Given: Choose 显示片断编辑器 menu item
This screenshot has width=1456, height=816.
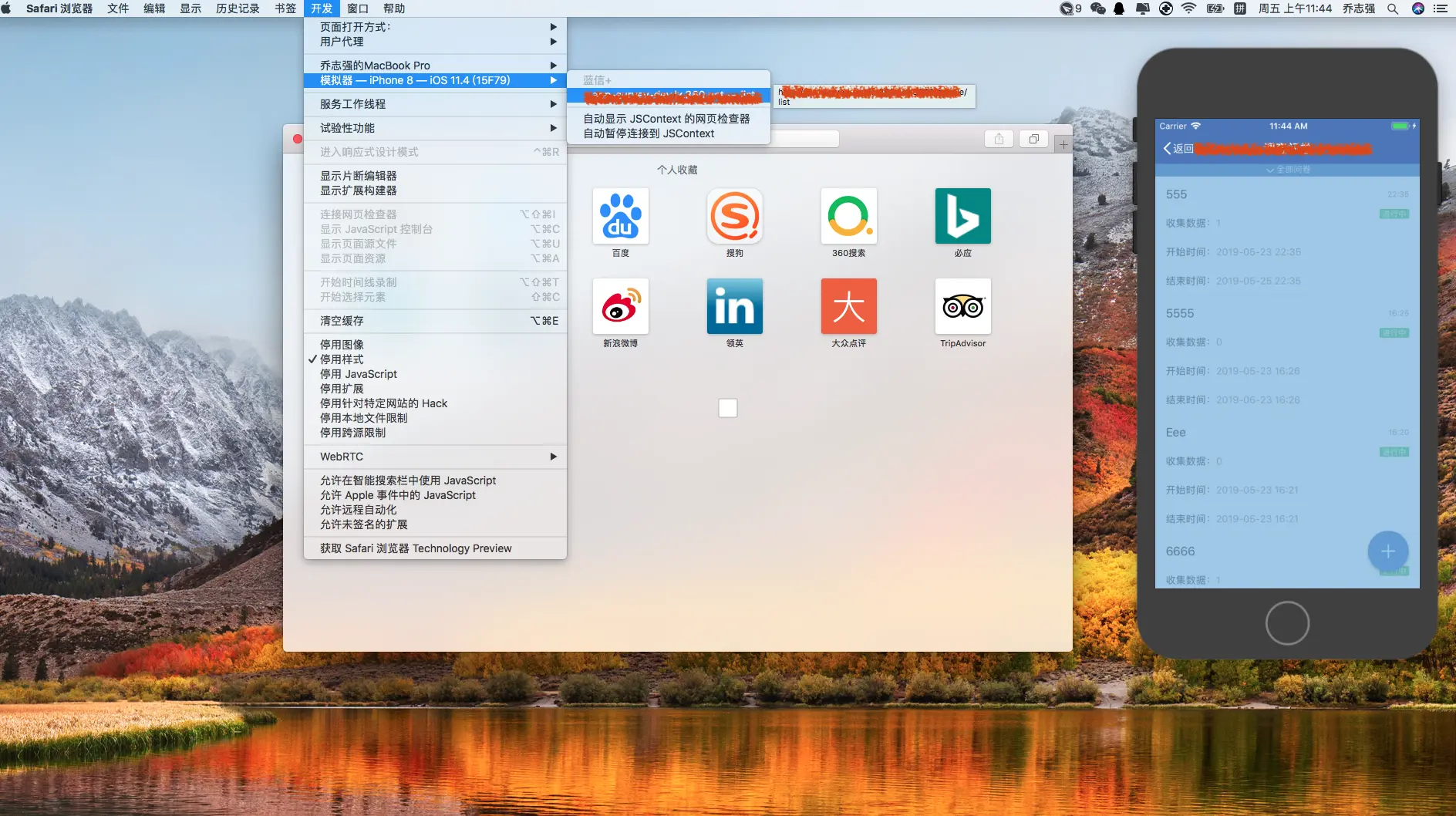Looking at the screenshot, I should [x=435, y=176].
